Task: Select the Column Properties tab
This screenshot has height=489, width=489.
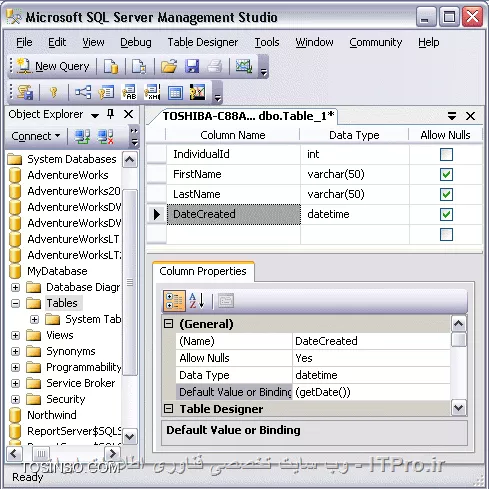Action: pyautogui.click(x=203, y=271)
